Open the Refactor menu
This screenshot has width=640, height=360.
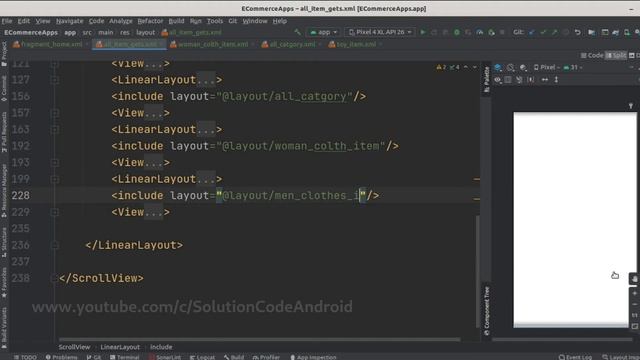[150, 21]
